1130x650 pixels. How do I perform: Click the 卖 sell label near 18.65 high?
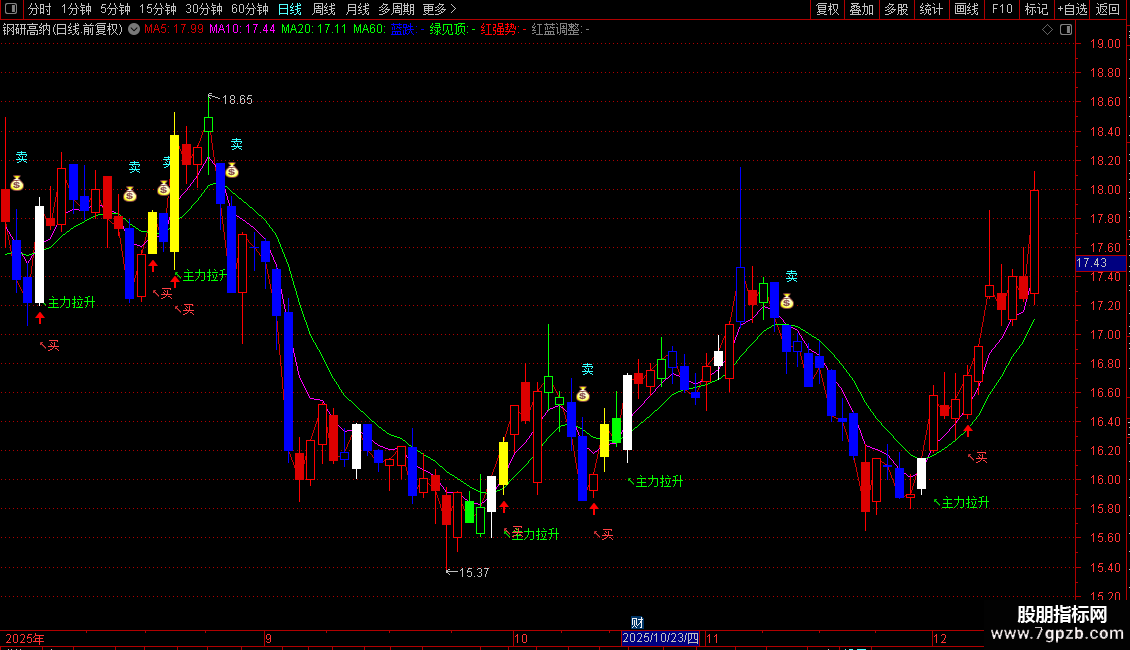point(236,145)
